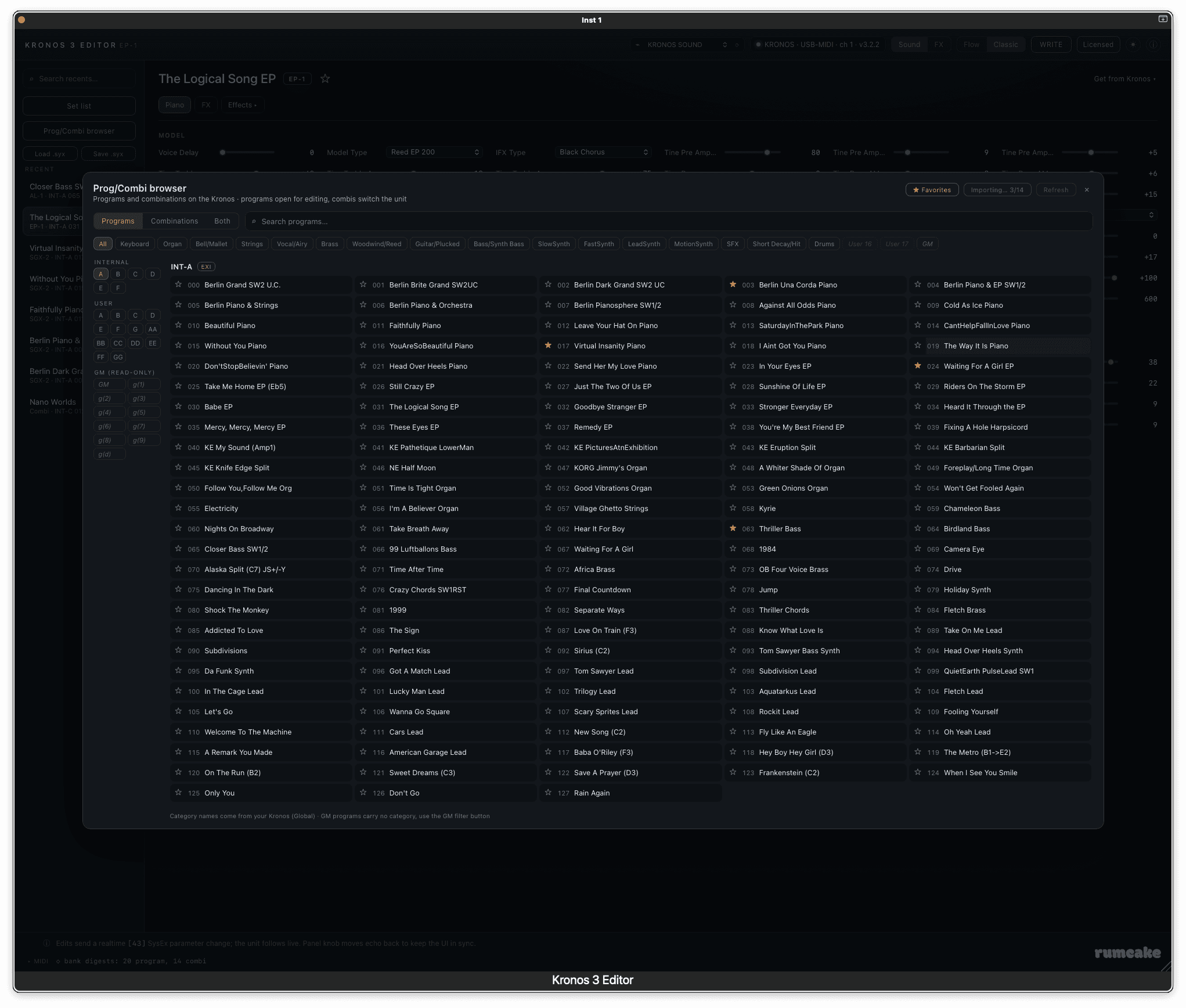Expand the Effects menu

(242, 105)
